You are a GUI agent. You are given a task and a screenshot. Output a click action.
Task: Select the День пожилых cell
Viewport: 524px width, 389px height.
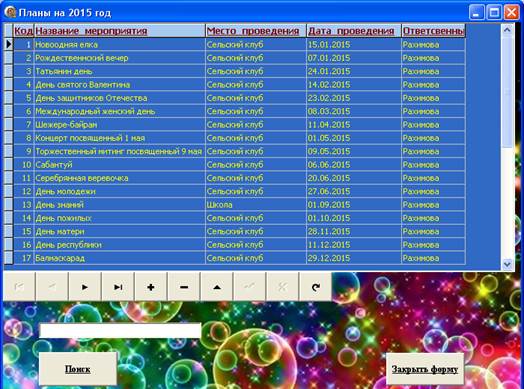(x=120, y=218)
